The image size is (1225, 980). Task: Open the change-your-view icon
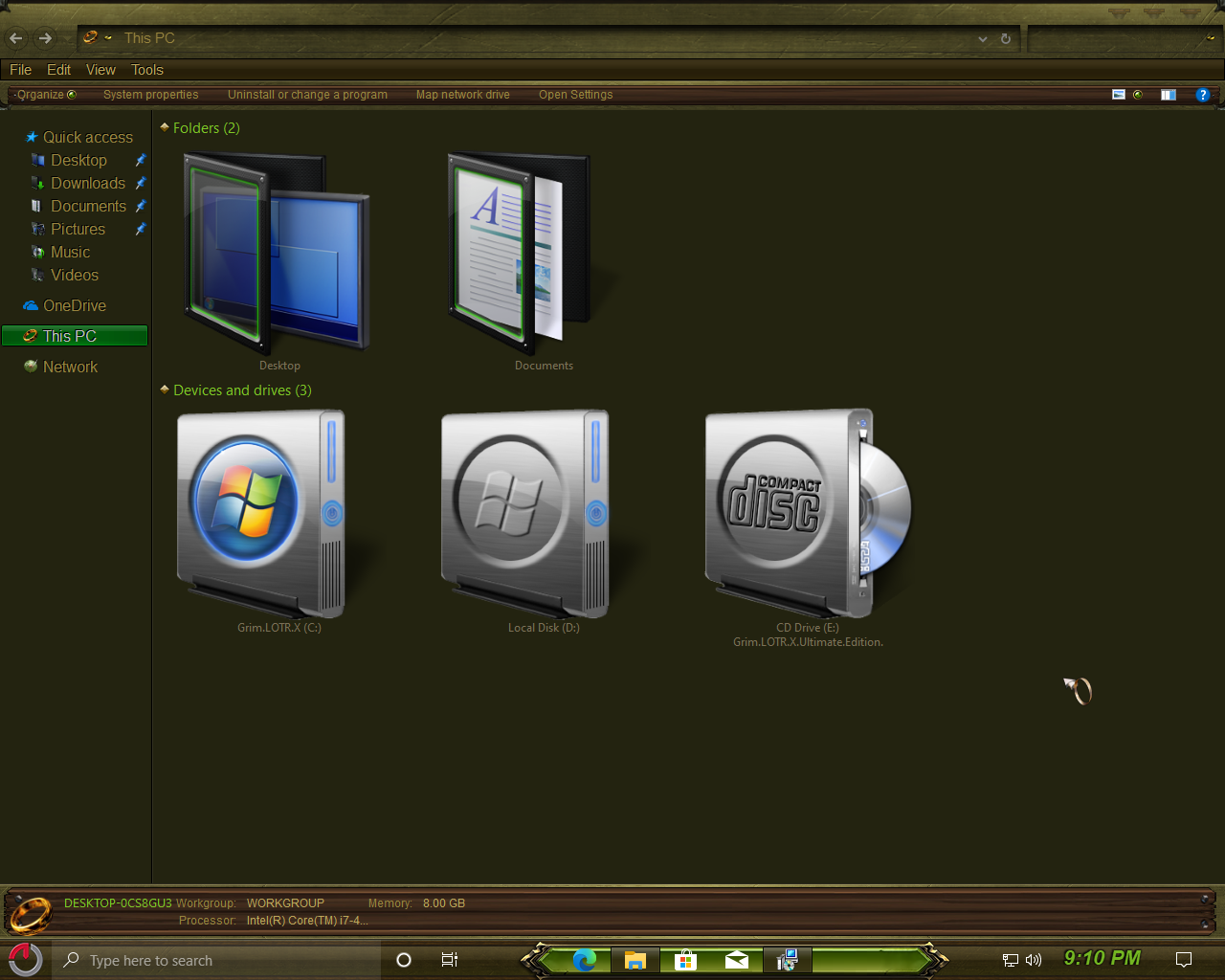pyautogui.click(x=1119, y=95)
